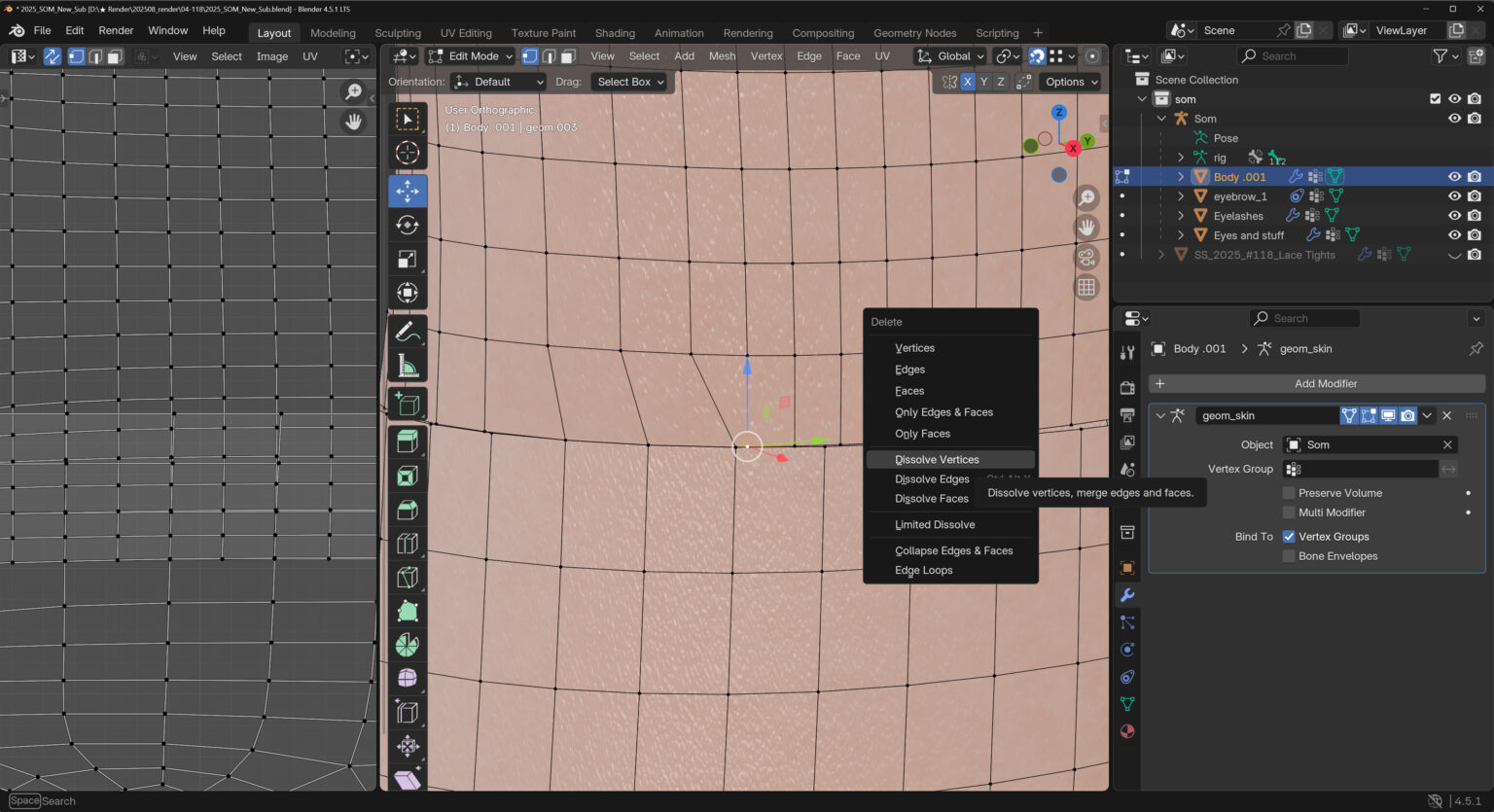The width and height of the screenshot is (1494, 812).
Task: Switch to the UV Editing workspace tab
Action: pos(466,33)
